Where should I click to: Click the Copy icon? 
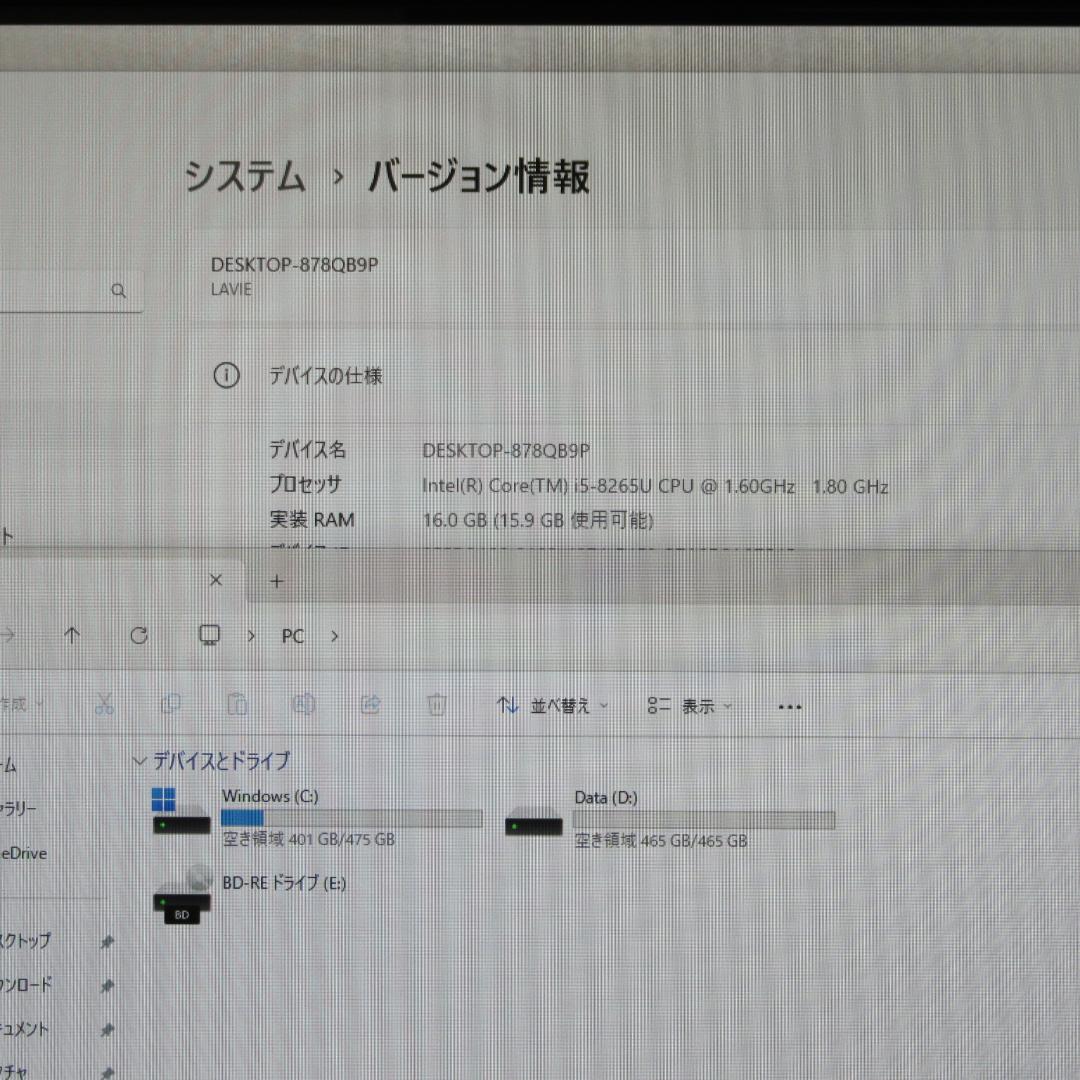[171, 705]
